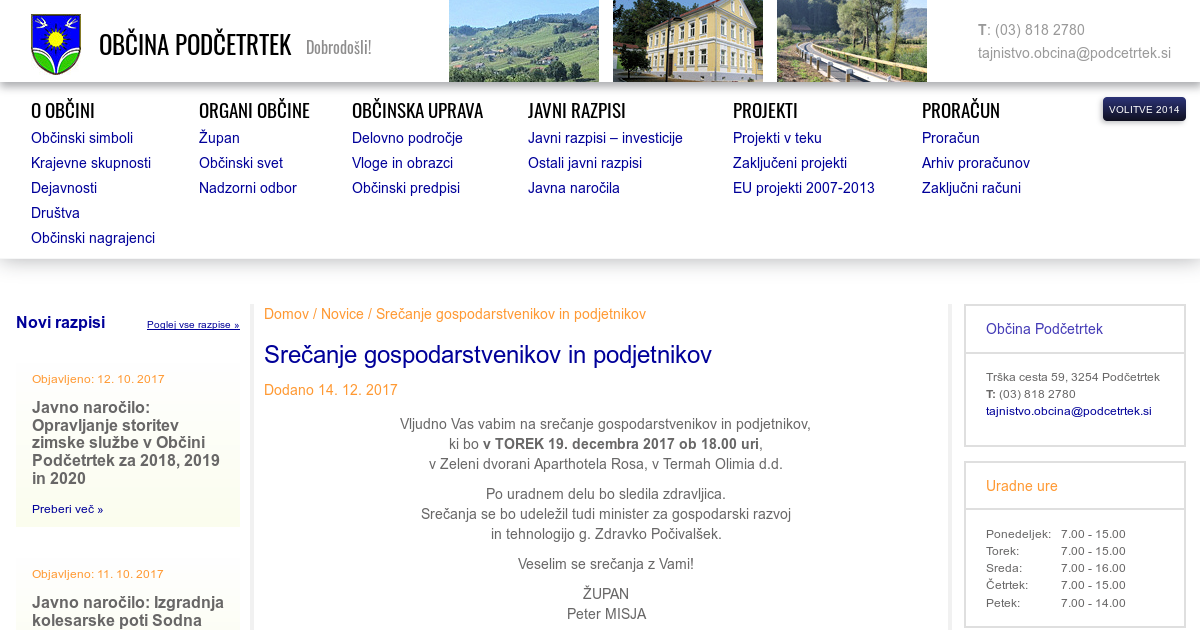Click Novice in the breadcrumb
The width and height of the screenshot is (1200, 630).
click(342, 314)
